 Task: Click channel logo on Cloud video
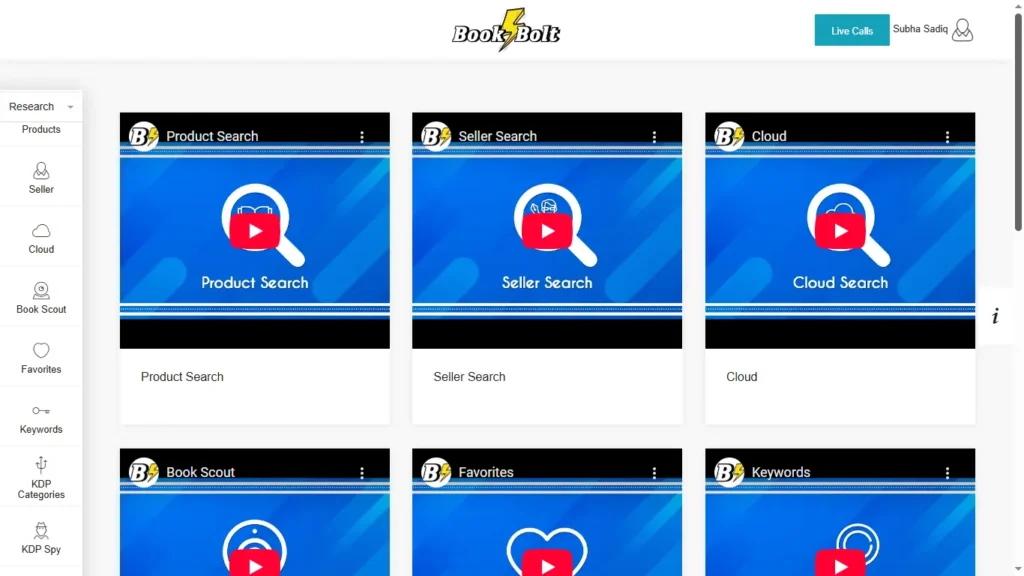pos(729,136)
